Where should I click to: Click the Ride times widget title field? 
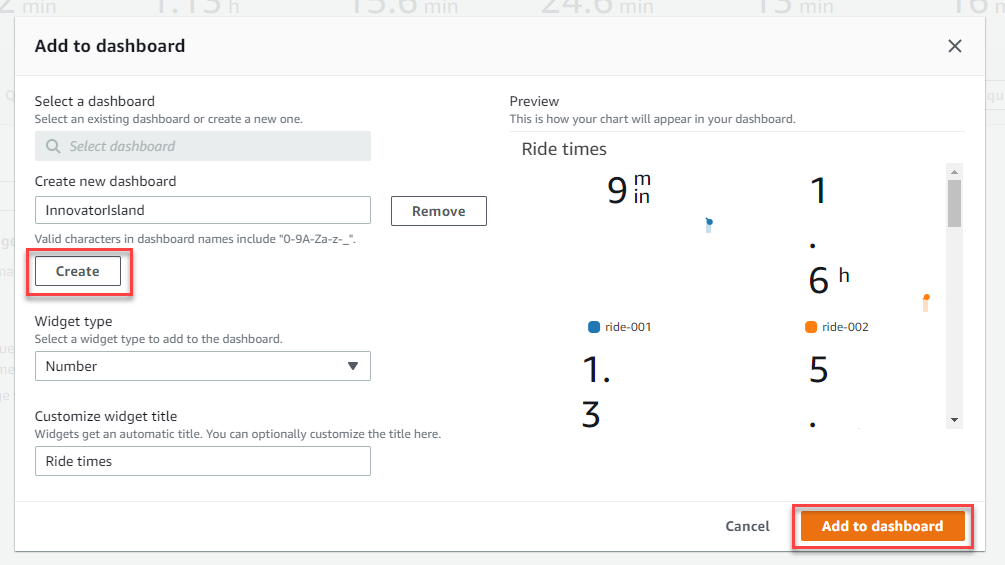(x=203, y=461)
